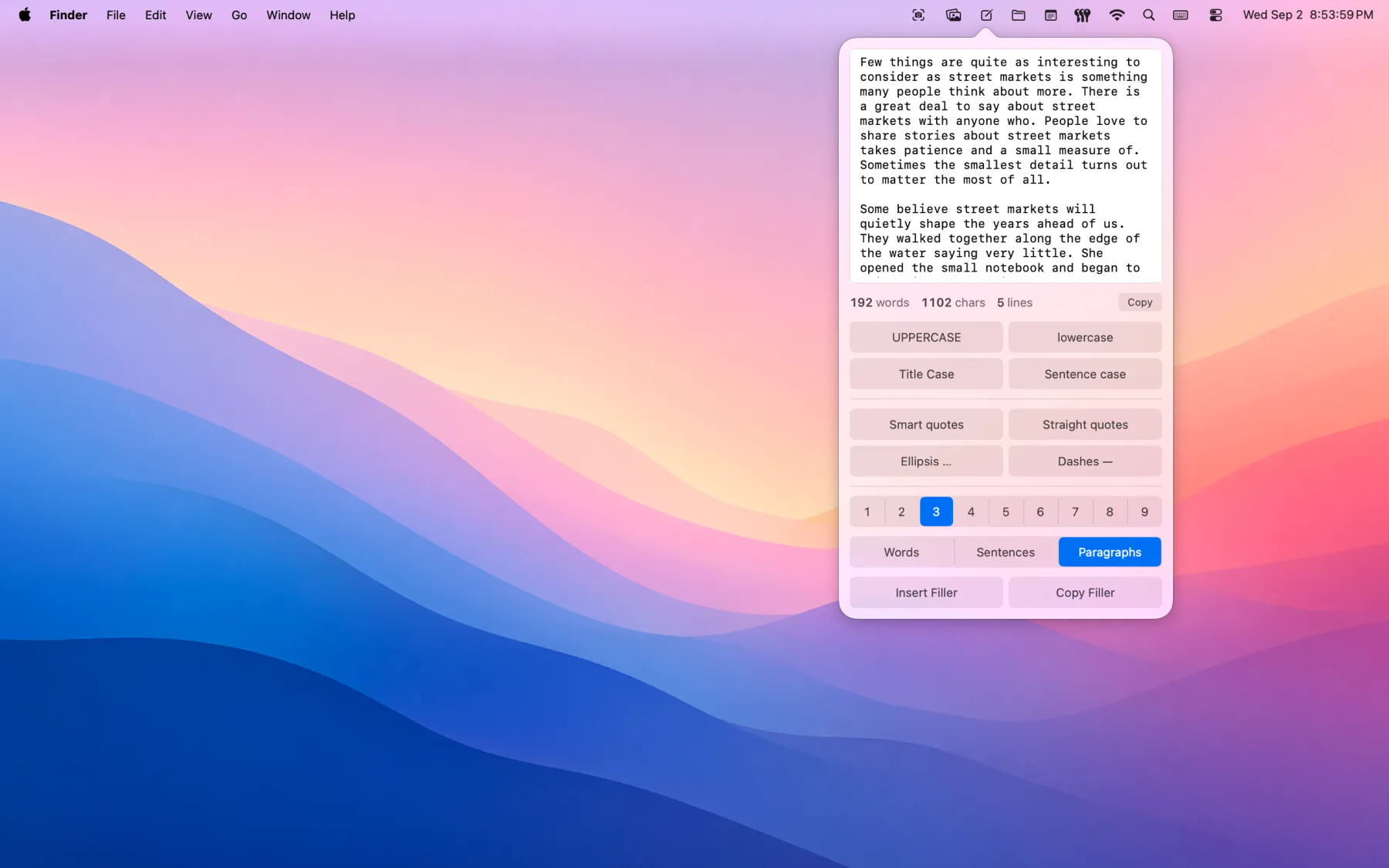The image size is (1389, 868).
Task: Set filler count to 7
Action: click(x=1075, y=512)
